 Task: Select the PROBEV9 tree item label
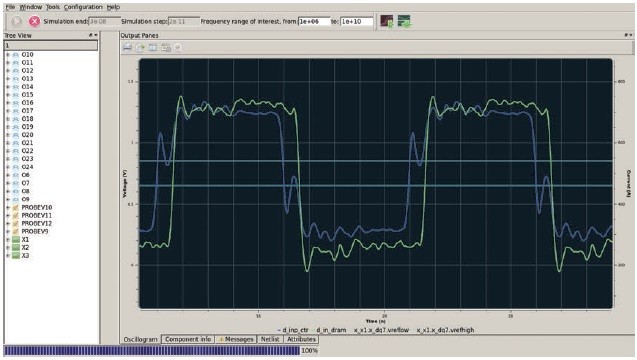click(35, 231)
